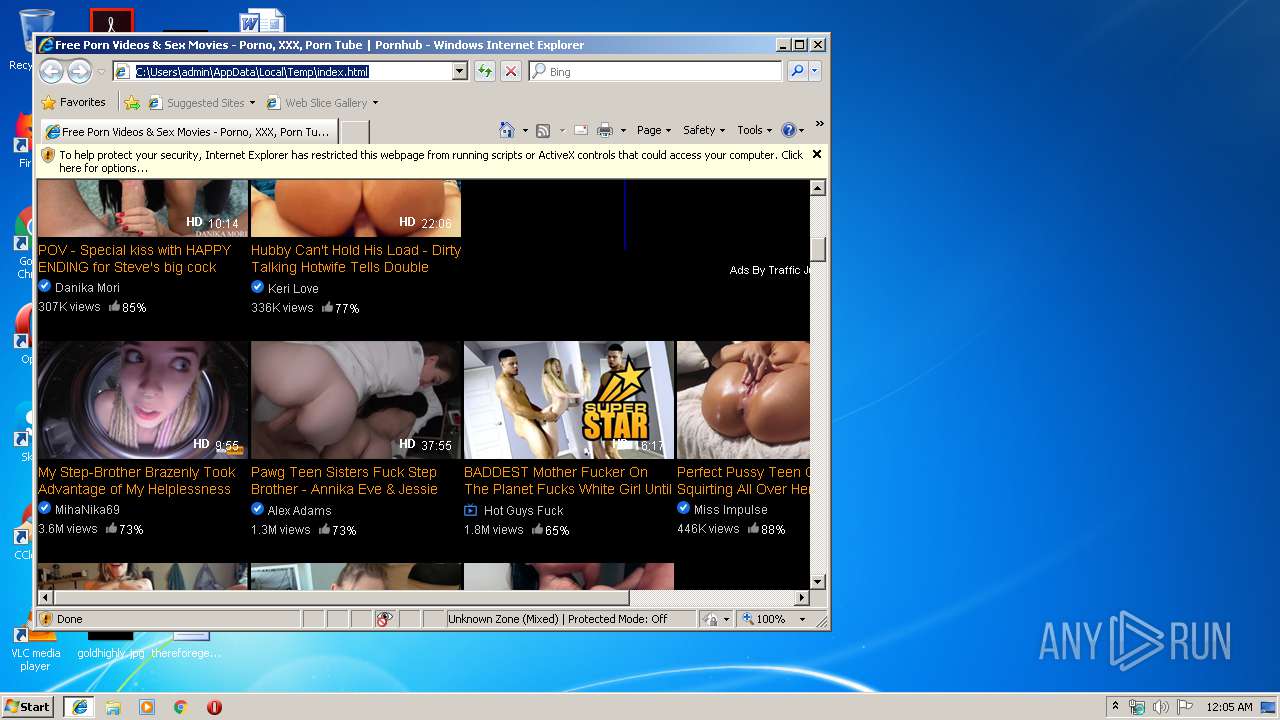
Task: Click the RSS Feeds icon
Action: (543, 130)
